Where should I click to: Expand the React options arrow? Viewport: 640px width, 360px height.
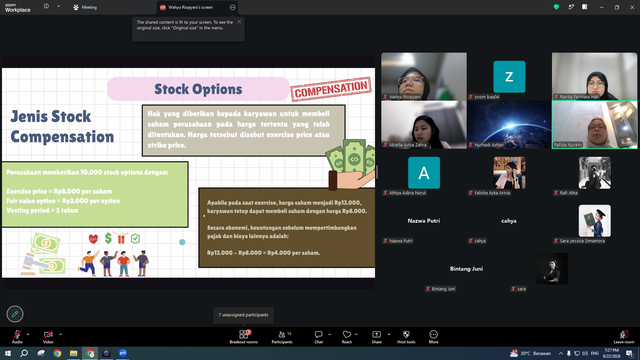click(356, 334)
